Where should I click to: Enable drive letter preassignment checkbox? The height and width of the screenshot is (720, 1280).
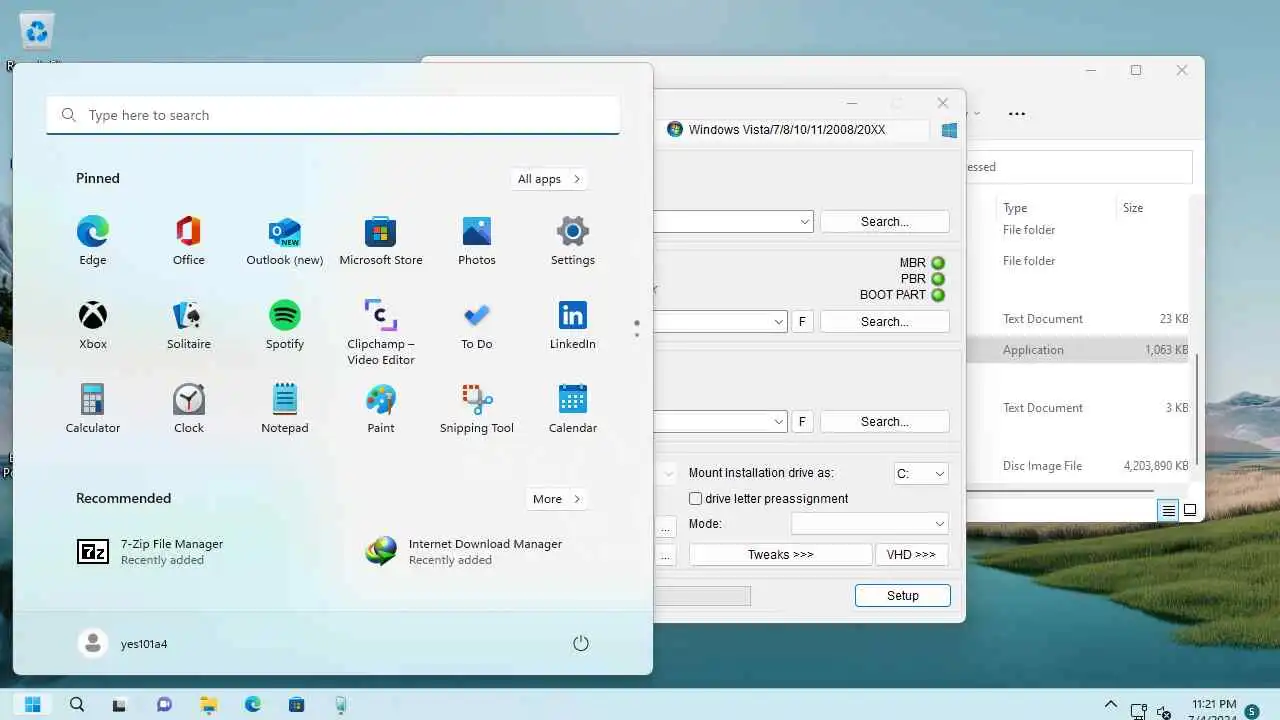(696, 498)
